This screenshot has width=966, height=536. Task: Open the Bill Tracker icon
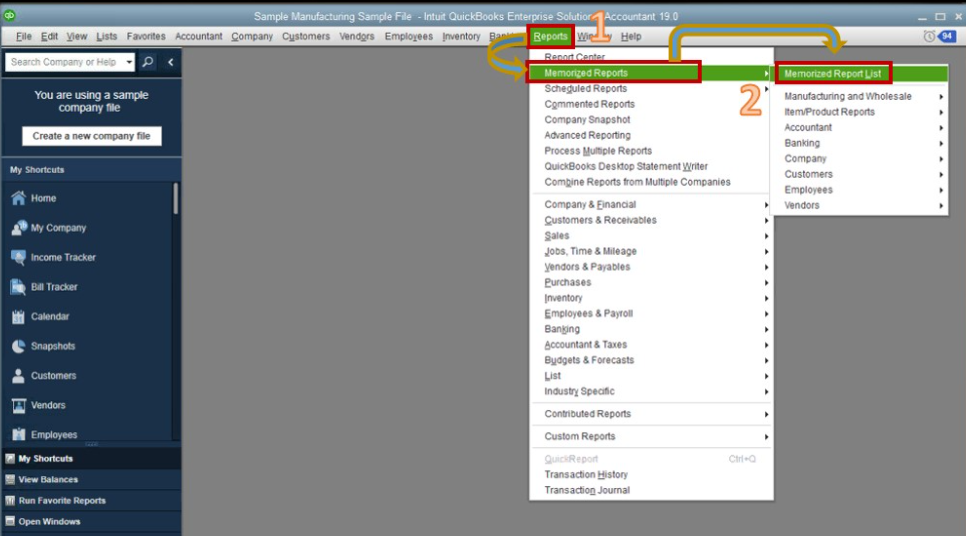point(18,286)
